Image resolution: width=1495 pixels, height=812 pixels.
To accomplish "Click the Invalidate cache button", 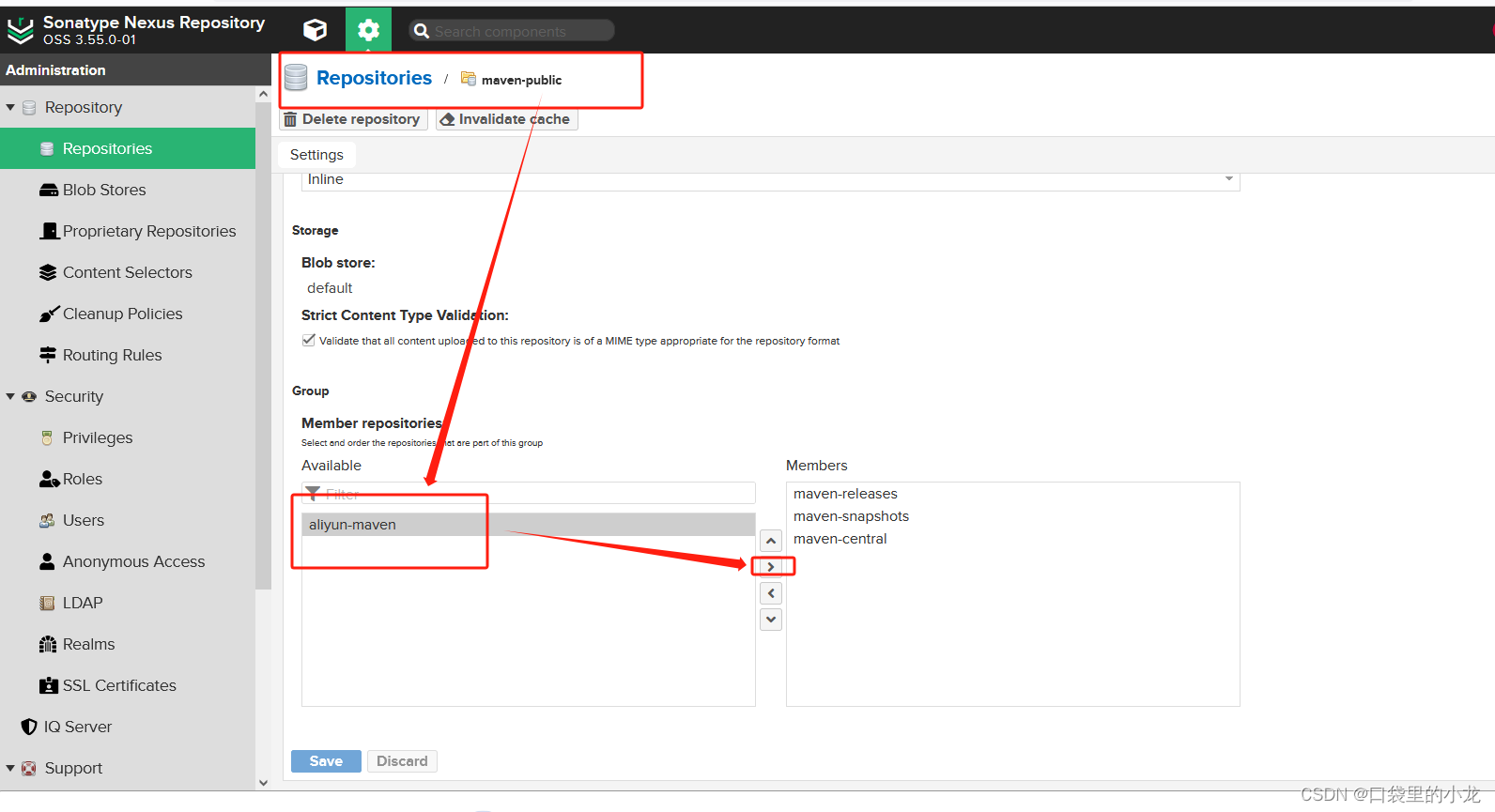I will coord(506,119).
